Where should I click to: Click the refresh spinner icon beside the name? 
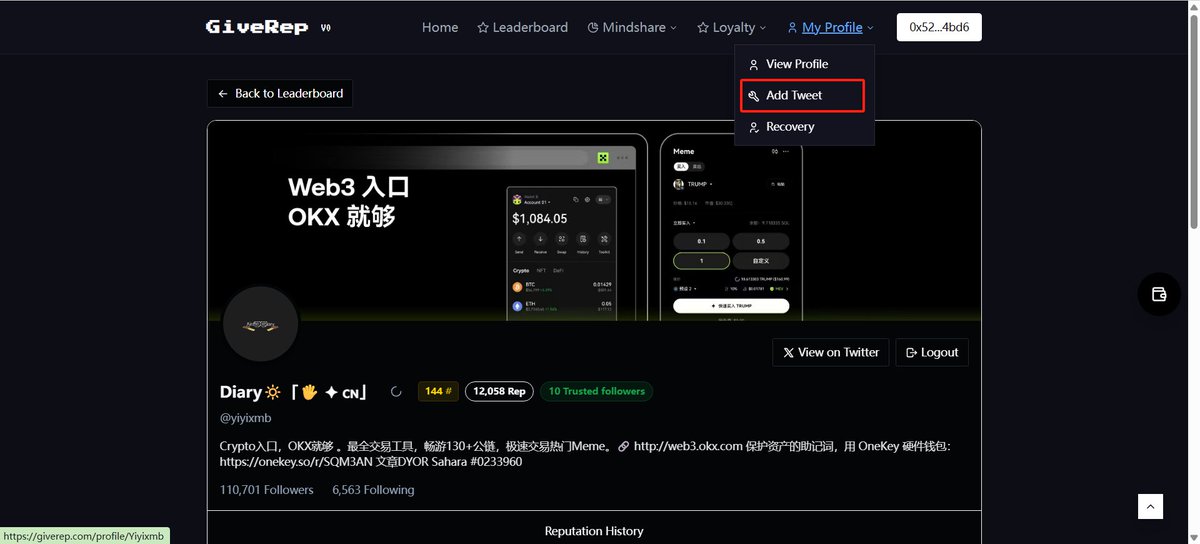[396, 392]
